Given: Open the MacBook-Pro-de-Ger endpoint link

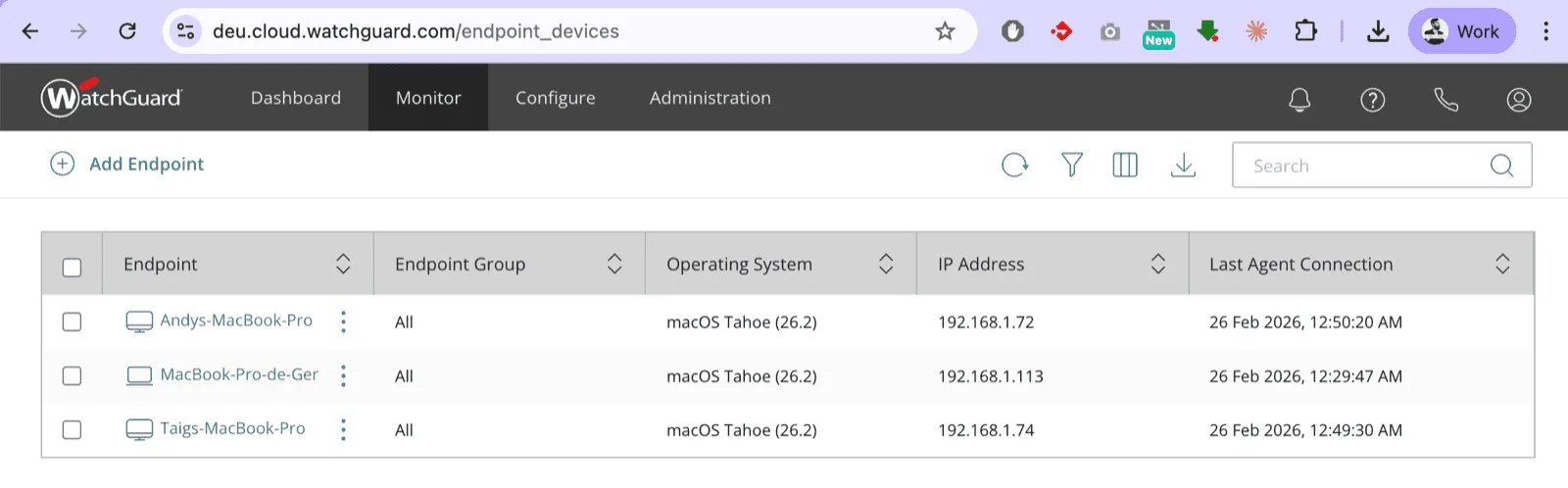Looking at the screenshot, I should 239,374.
